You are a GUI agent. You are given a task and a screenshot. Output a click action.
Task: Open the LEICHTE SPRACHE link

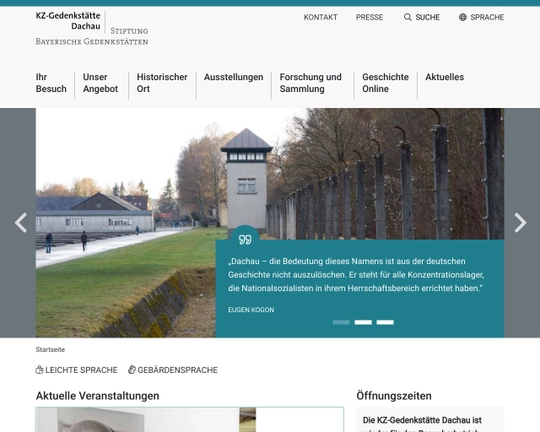(81, 370)
